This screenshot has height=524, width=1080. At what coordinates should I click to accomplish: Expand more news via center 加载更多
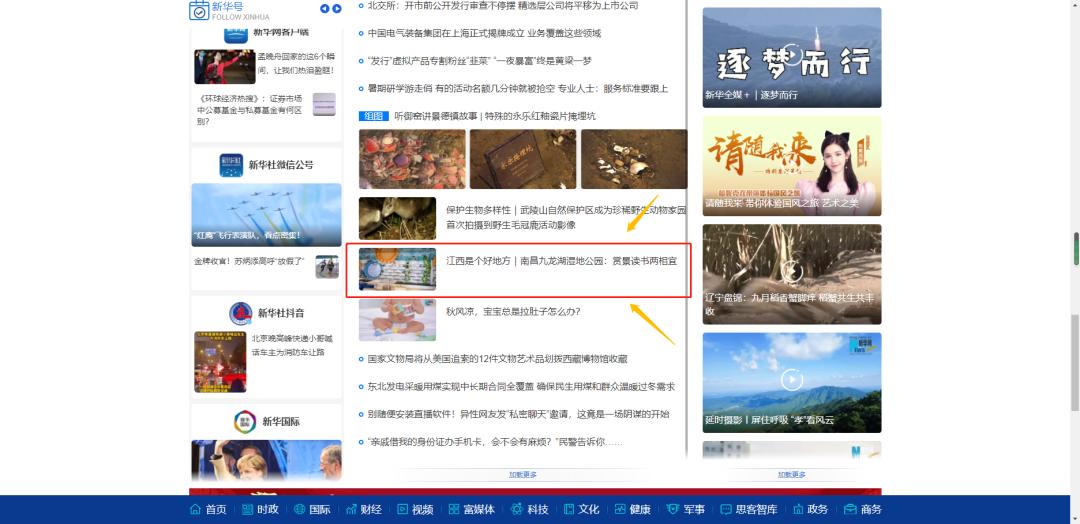pyautogui.click(x=523, y=474)
